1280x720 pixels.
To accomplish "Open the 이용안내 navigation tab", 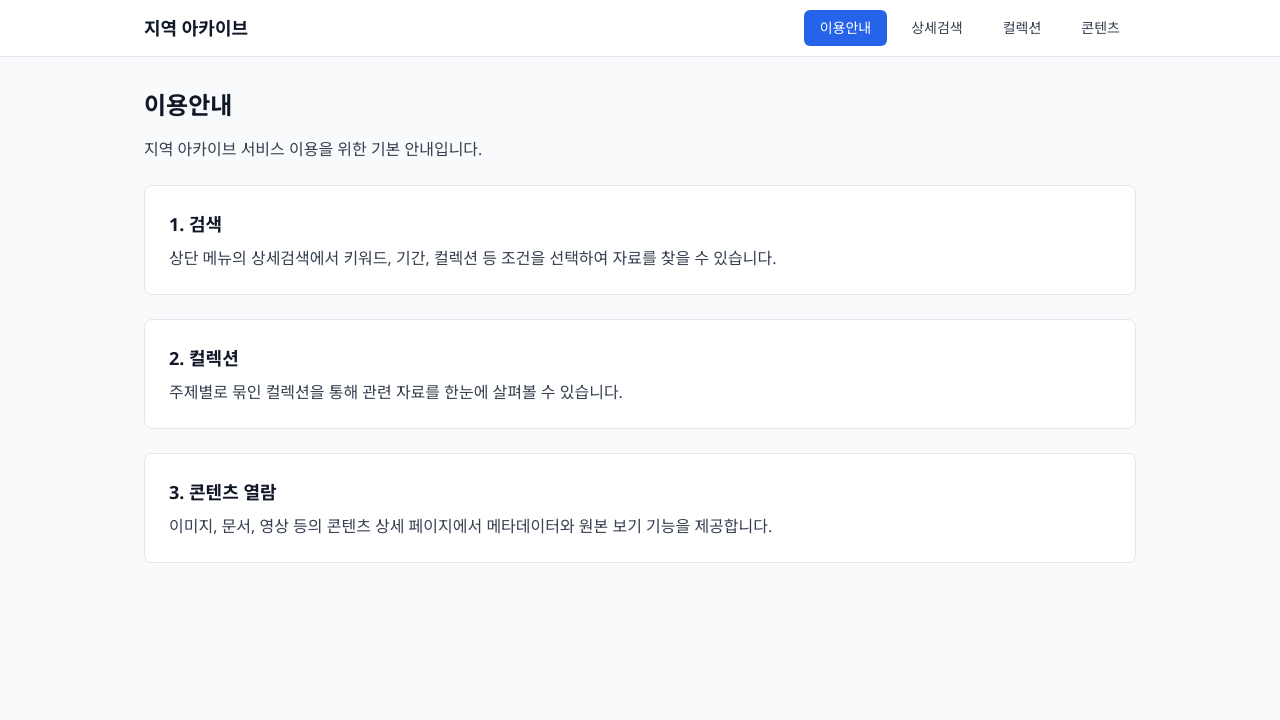I will click(845, 28).
